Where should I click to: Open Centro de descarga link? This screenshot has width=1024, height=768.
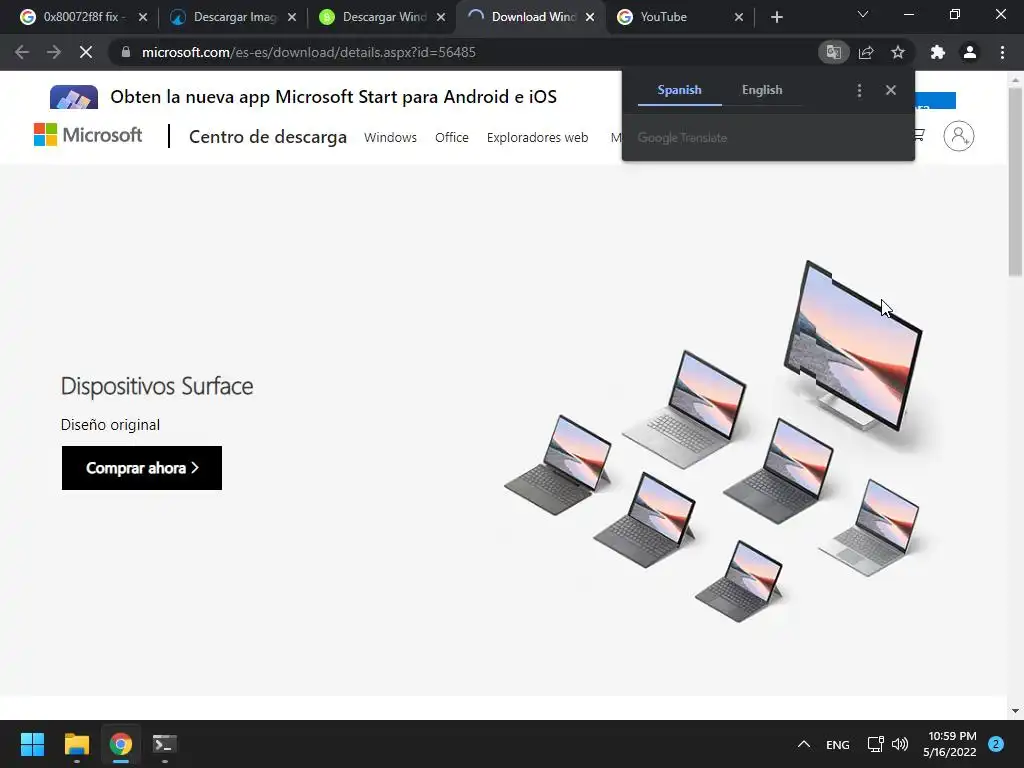[268, 137]
